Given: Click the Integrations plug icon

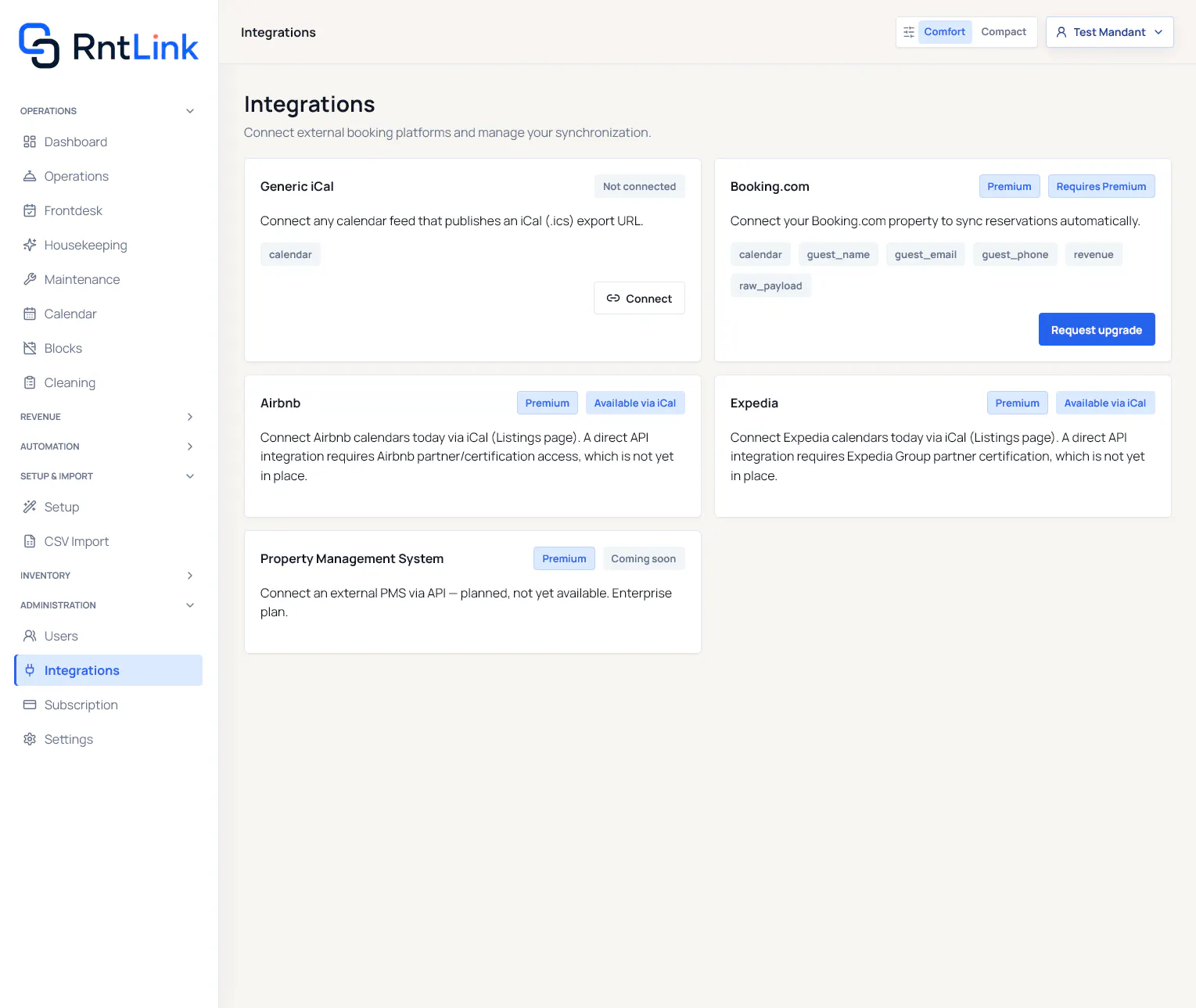Looking at the screenshot, I should point(30,670).
